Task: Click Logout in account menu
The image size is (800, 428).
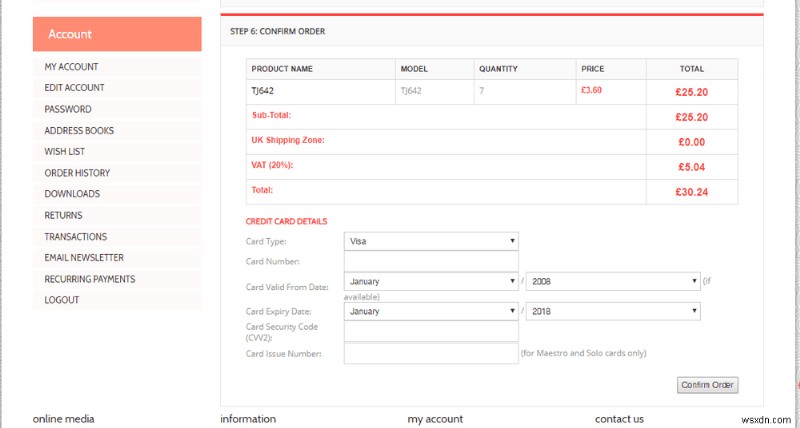Action: [62, 300]
